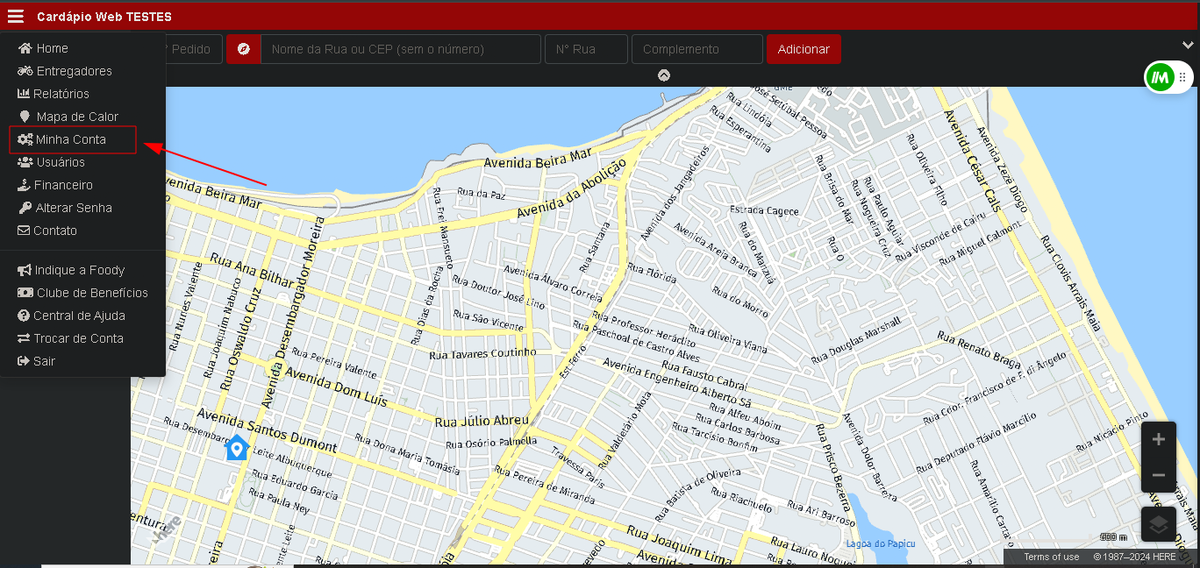Go to Financeiro section
The image size is (1200, 568).
(x=63, y=185)
